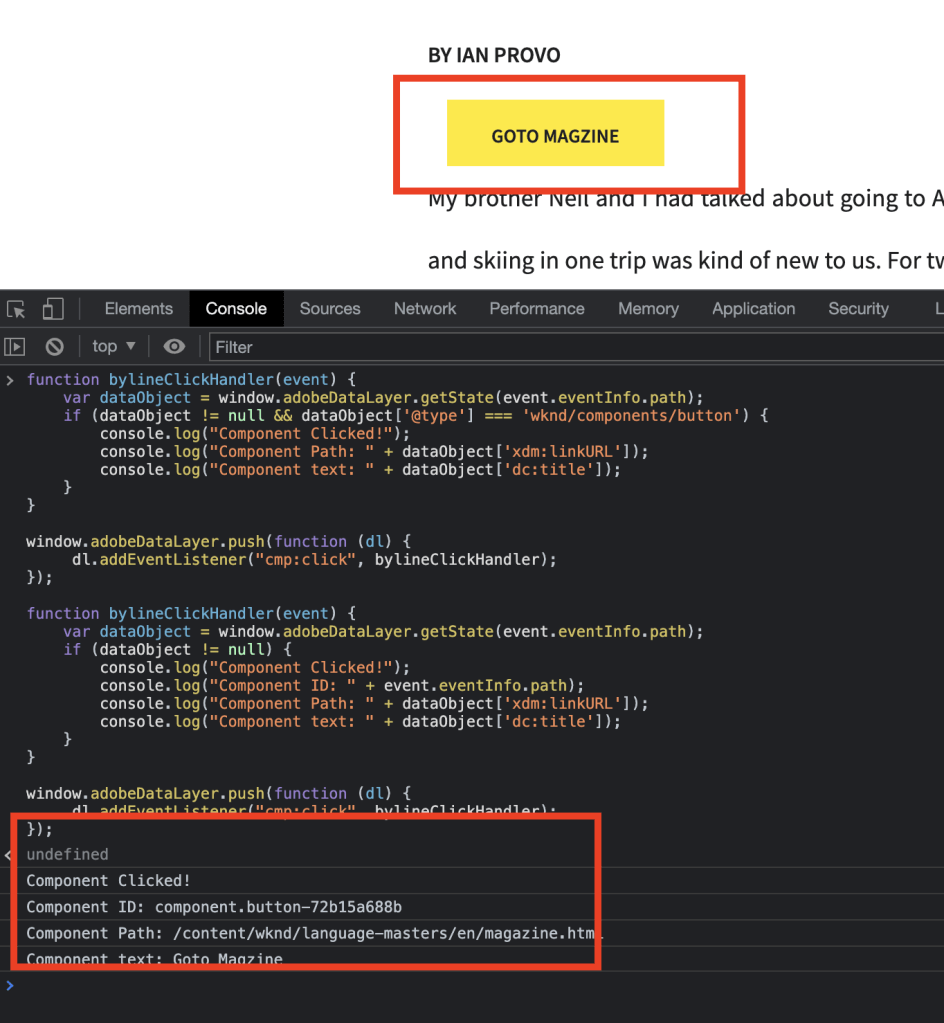Image resolution: width=944 pixels, height=1023 pixels.
Task: Click the 'Component Clicked!' log entry
Action: click(108, 881)
